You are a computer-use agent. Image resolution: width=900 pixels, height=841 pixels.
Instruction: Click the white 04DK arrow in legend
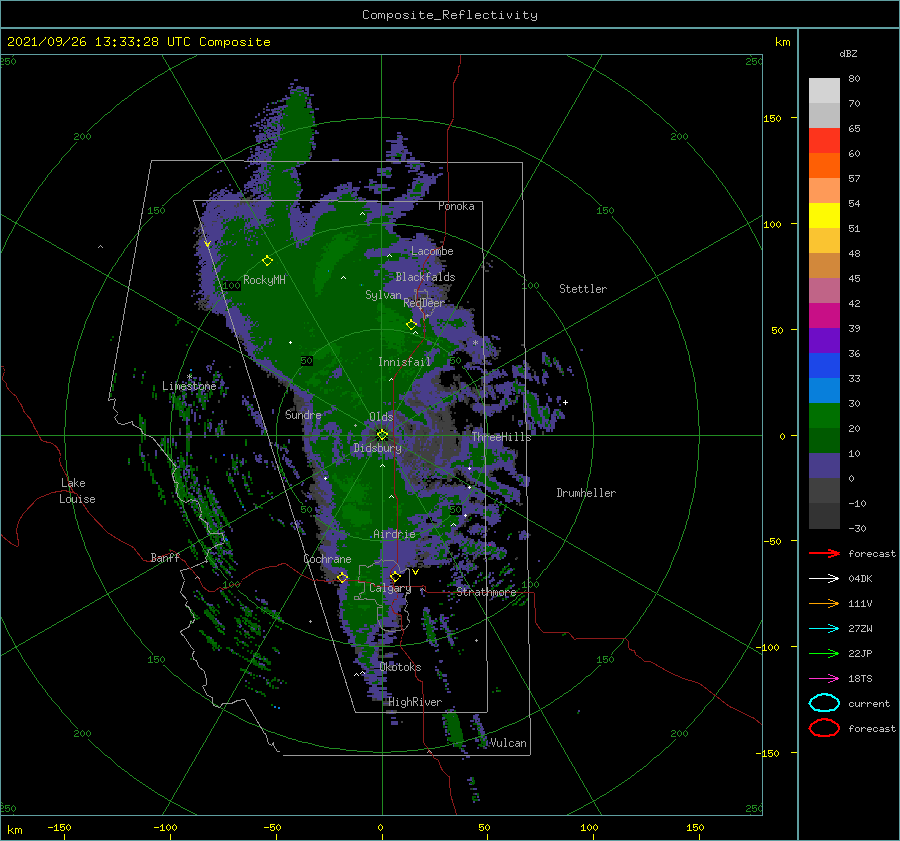click(824, 579)
